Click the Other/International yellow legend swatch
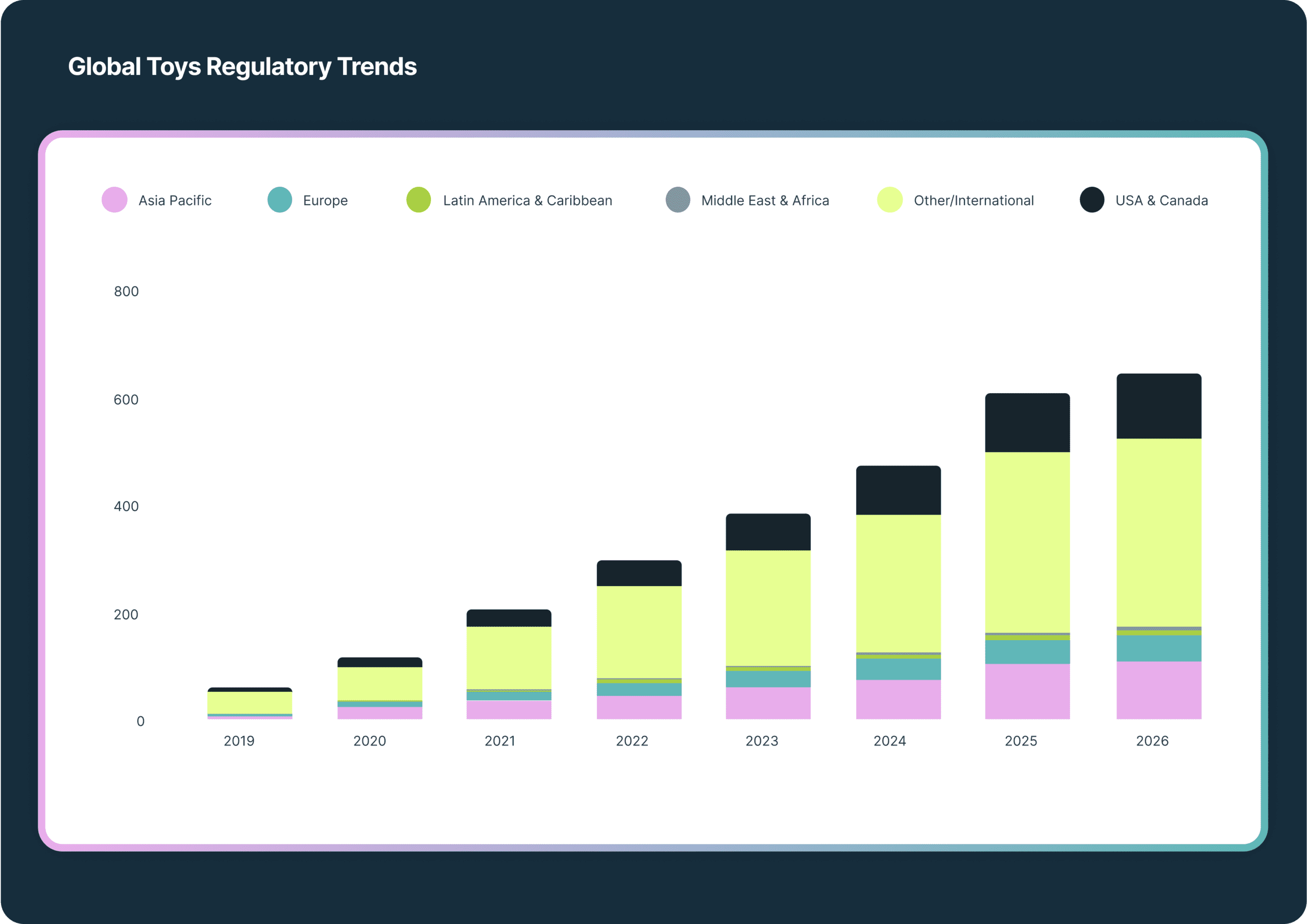 tap(890, 200)
